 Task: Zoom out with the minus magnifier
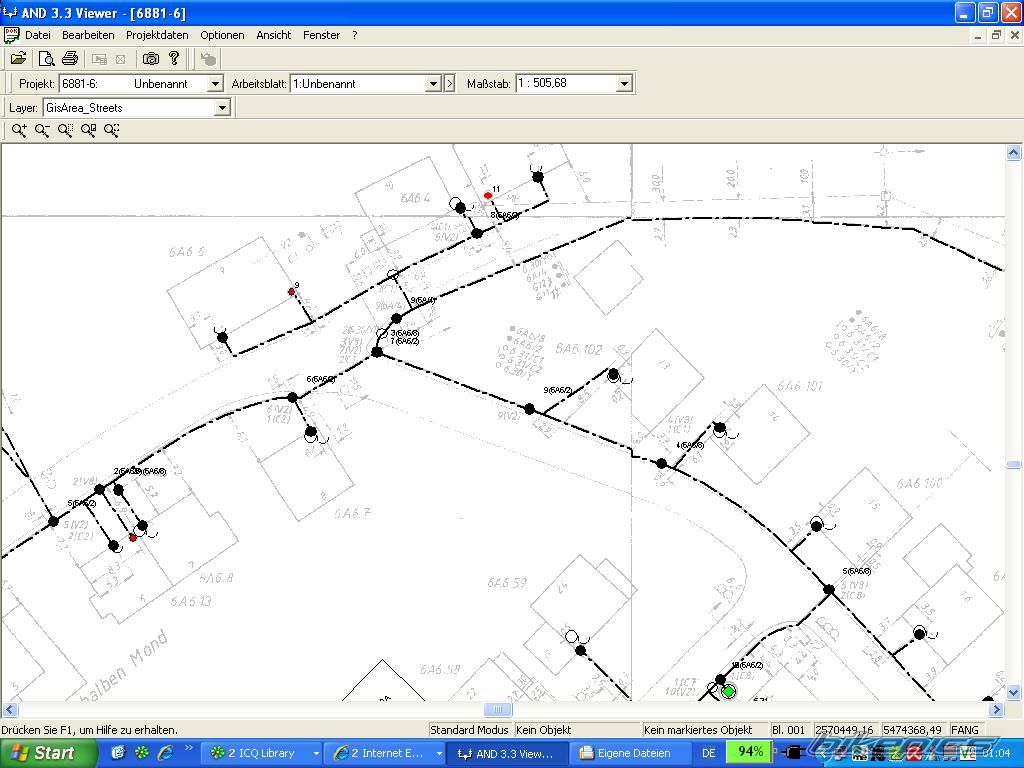42,131
